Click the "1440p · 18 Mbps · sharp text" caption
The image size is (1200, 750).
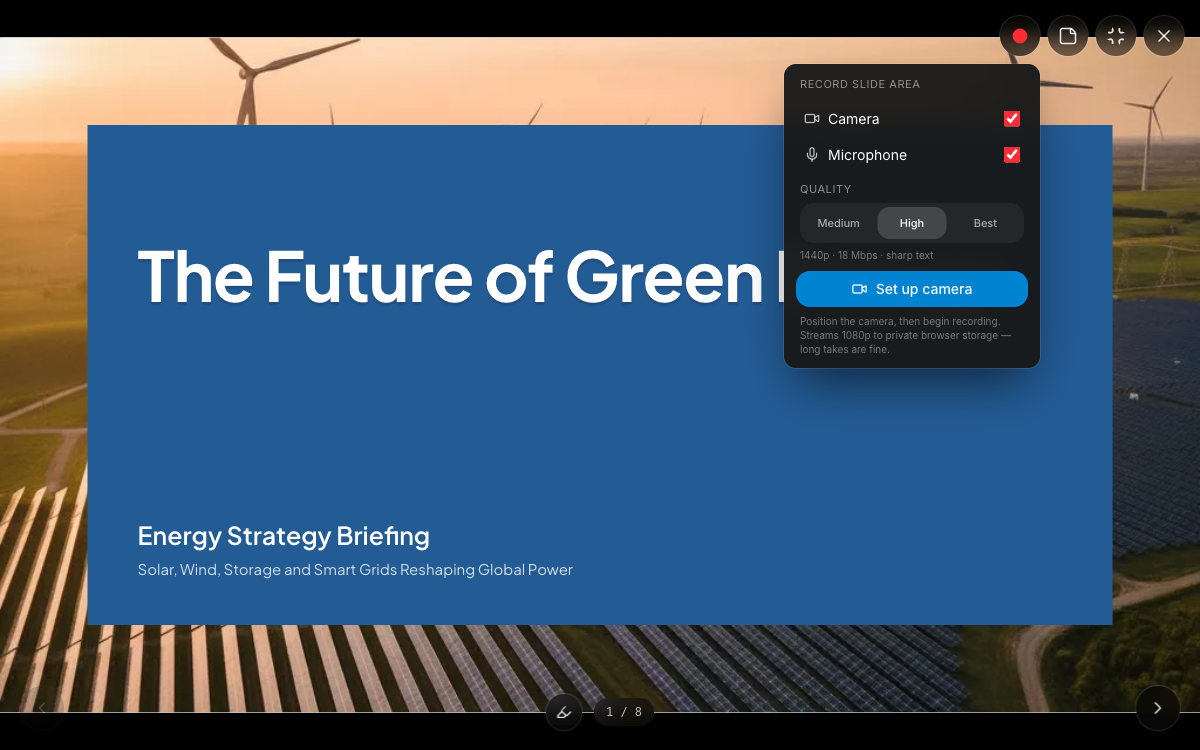[x=867, y=256]
